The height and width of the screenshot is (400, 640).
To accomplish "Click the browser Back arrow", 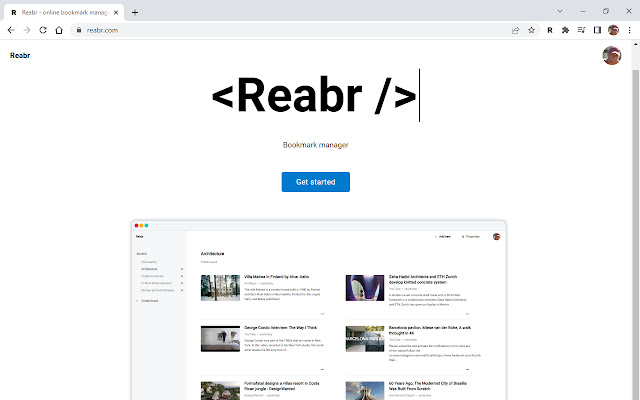I will [x=11, y=30].
